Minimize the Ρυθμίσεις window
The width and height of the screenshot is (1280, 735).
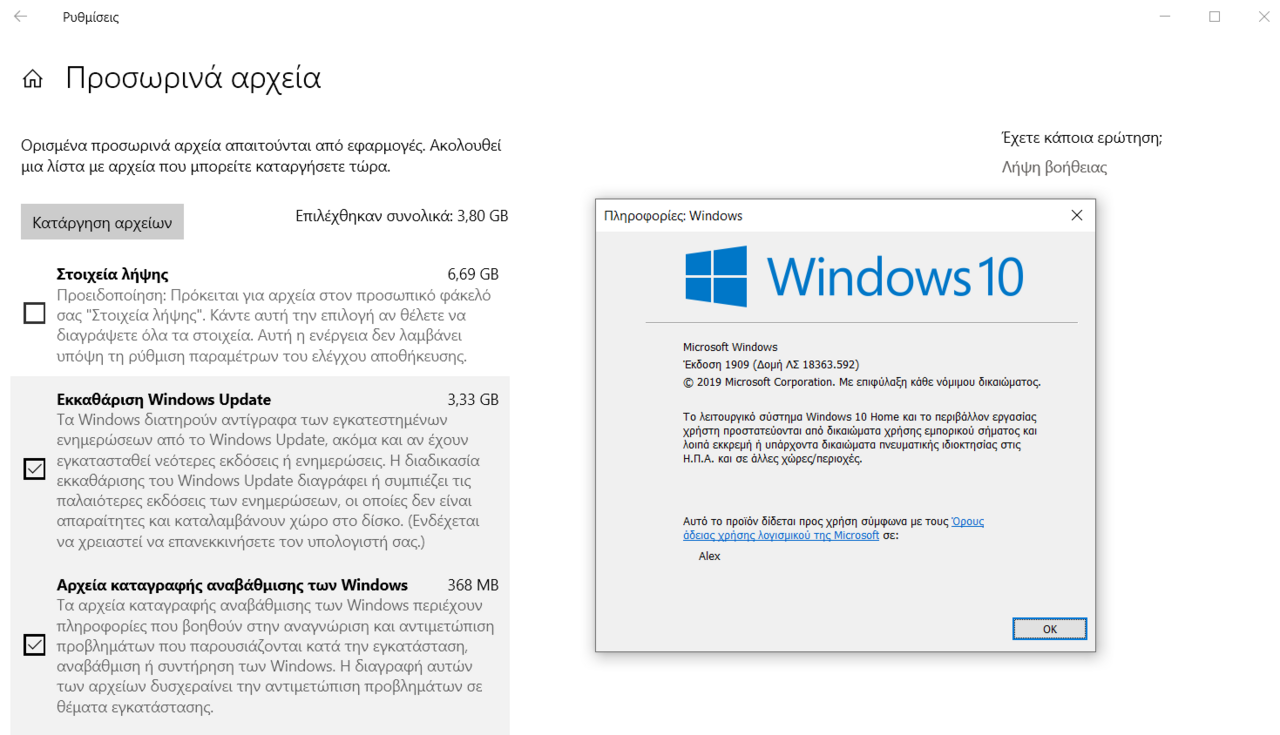pos(1166,17)
